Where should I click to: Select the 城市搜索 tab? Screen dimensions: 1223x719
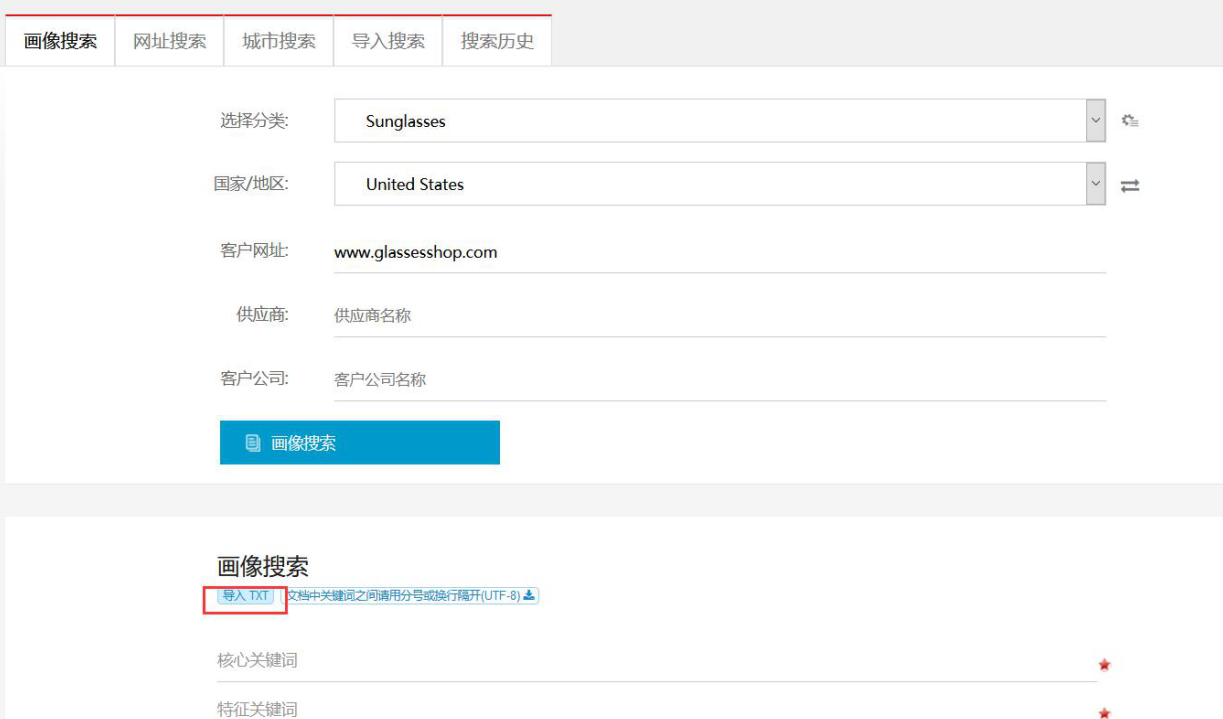[278, 41]
